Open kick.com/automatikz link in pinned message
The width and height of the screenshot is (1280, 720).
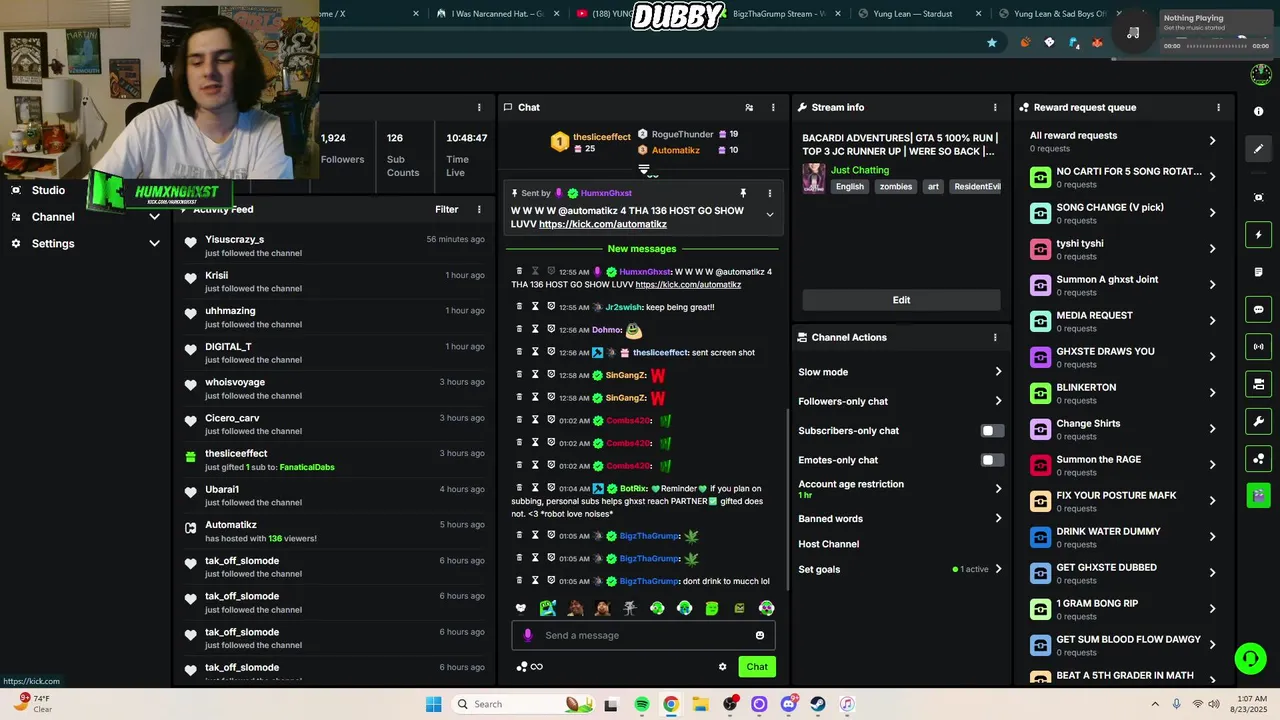point(603,224)
